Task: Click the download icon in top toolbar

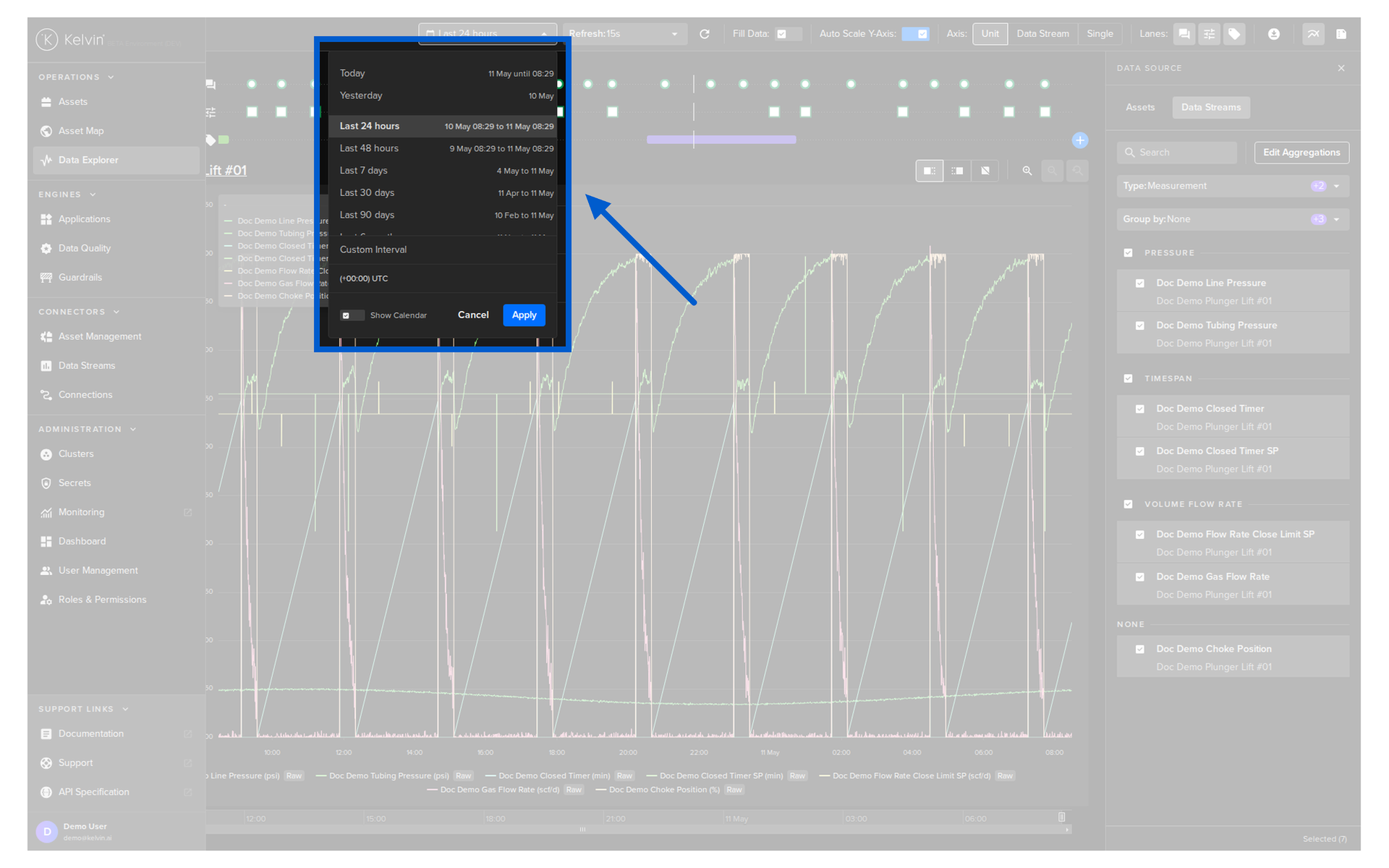Action: pyautogui.click(x=1274, y=34)
